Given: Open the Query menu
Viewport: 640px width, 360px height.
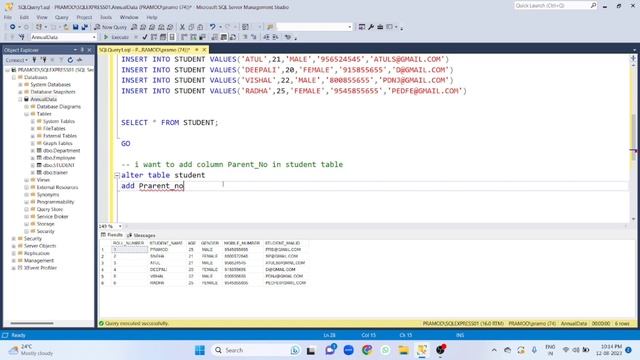Looking at the screenshot, I should tap(62, 17).
